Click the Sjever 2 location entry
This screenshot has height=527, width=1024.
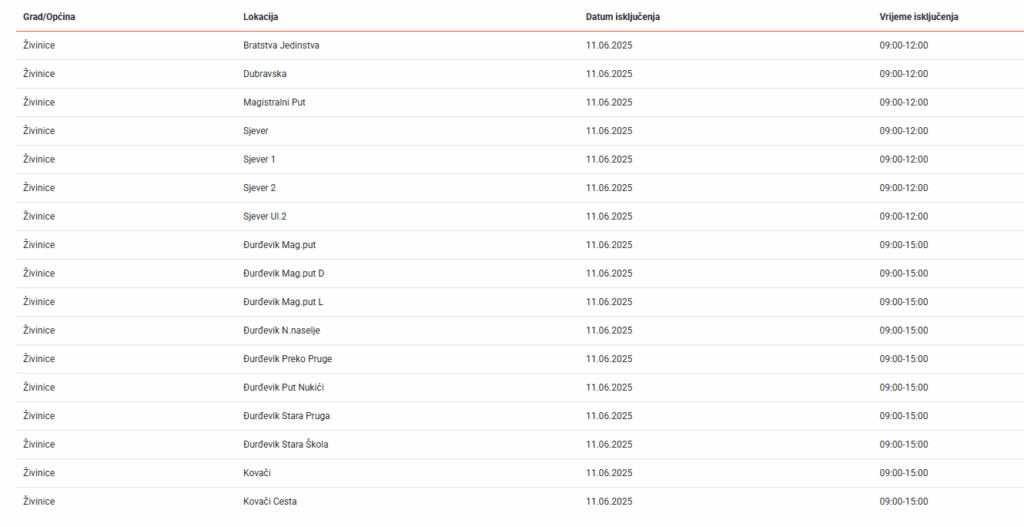(259, 188)
